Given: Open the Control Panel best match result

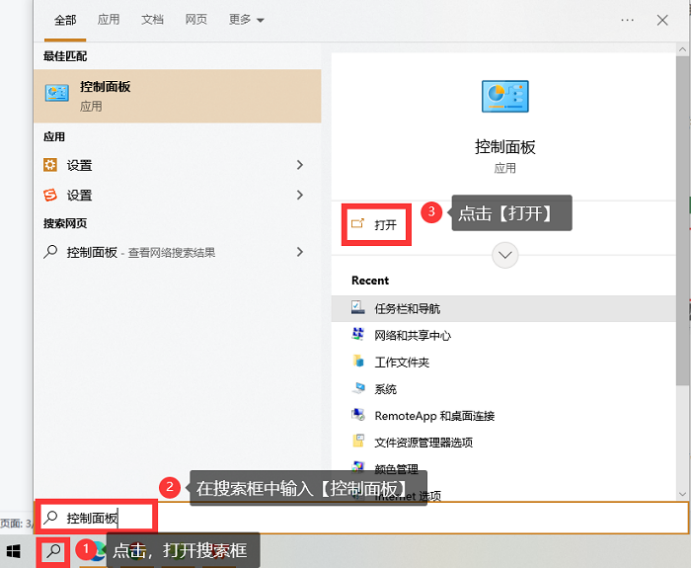Looking at the screenshot, I should (x=177, y=96).
